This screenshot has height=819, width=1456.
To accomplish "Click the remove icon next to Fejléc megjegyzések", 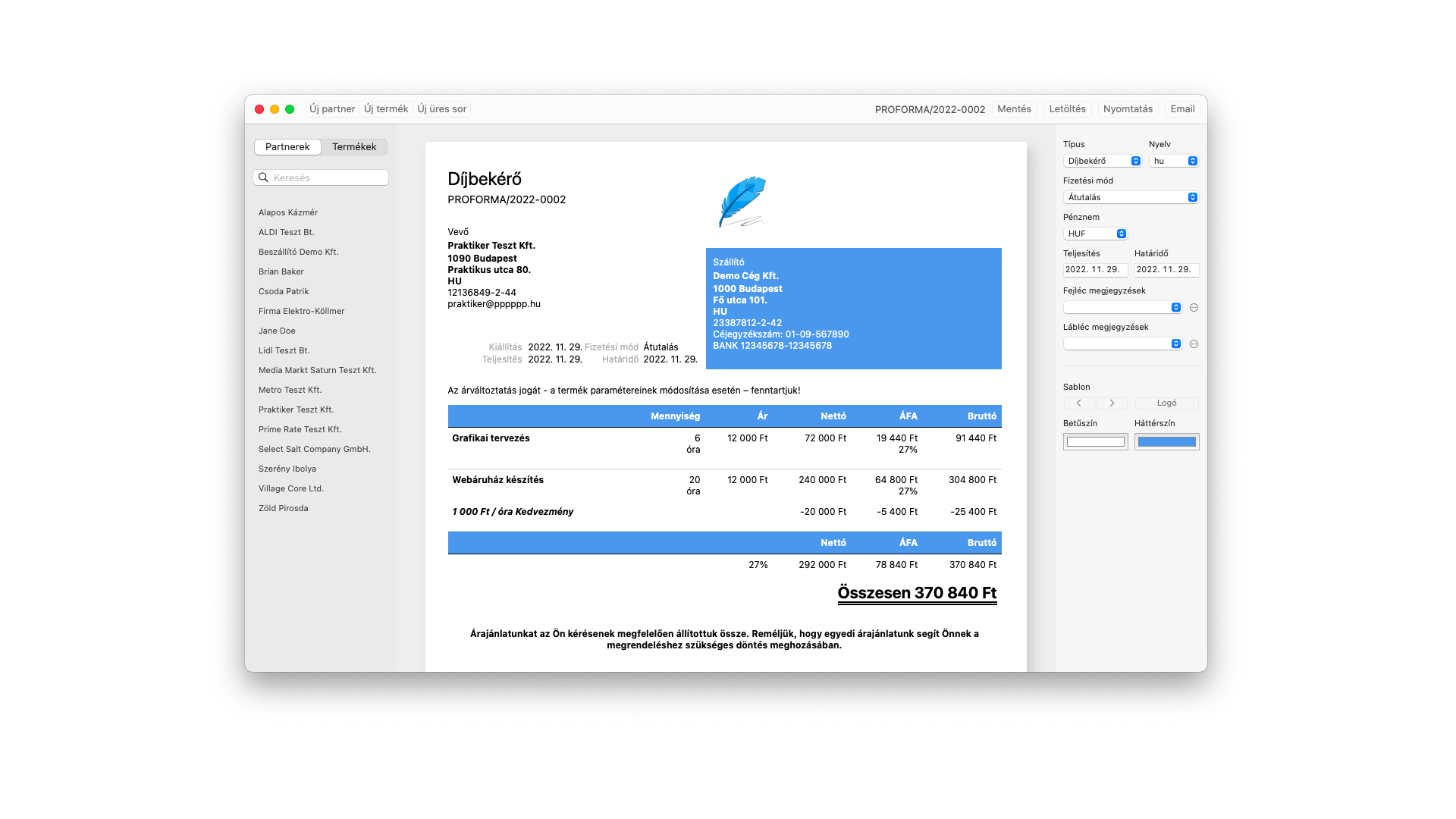I will (x=1194, y=307).
